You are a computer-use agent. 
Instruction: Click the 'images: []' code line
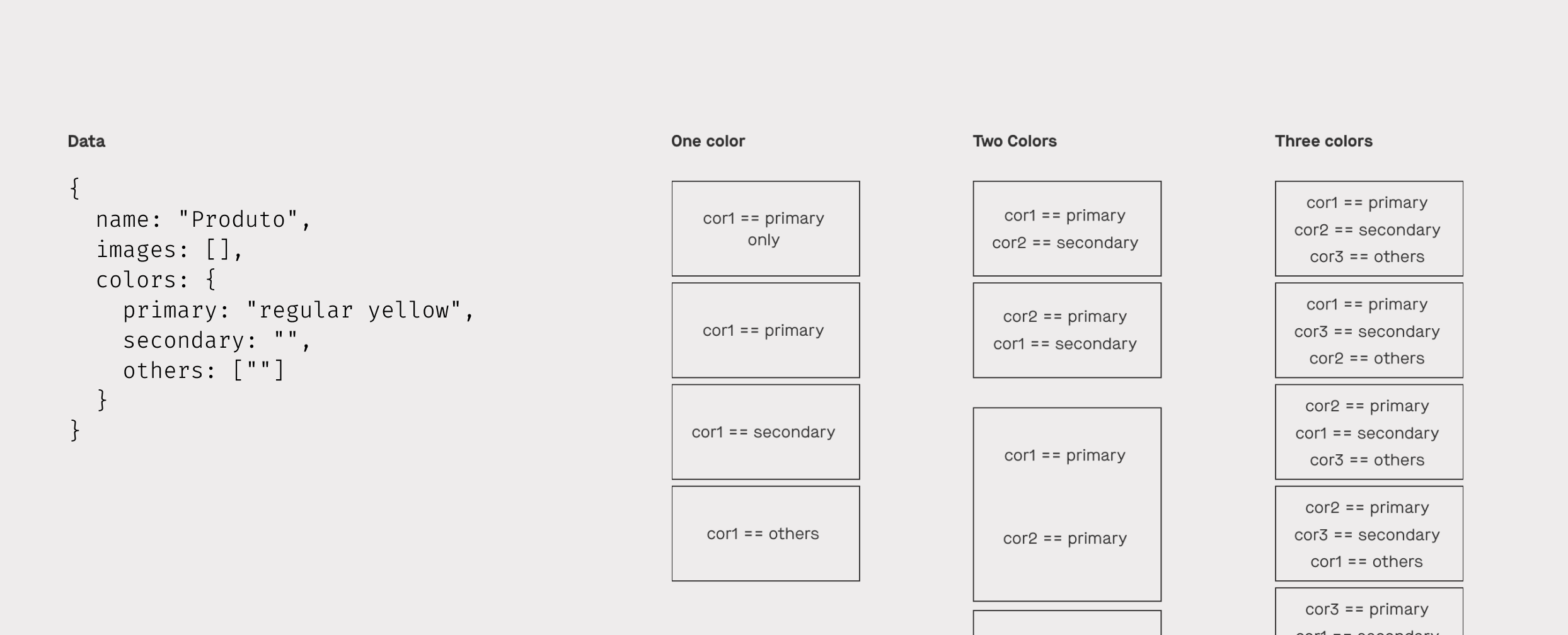click(169, 249)
